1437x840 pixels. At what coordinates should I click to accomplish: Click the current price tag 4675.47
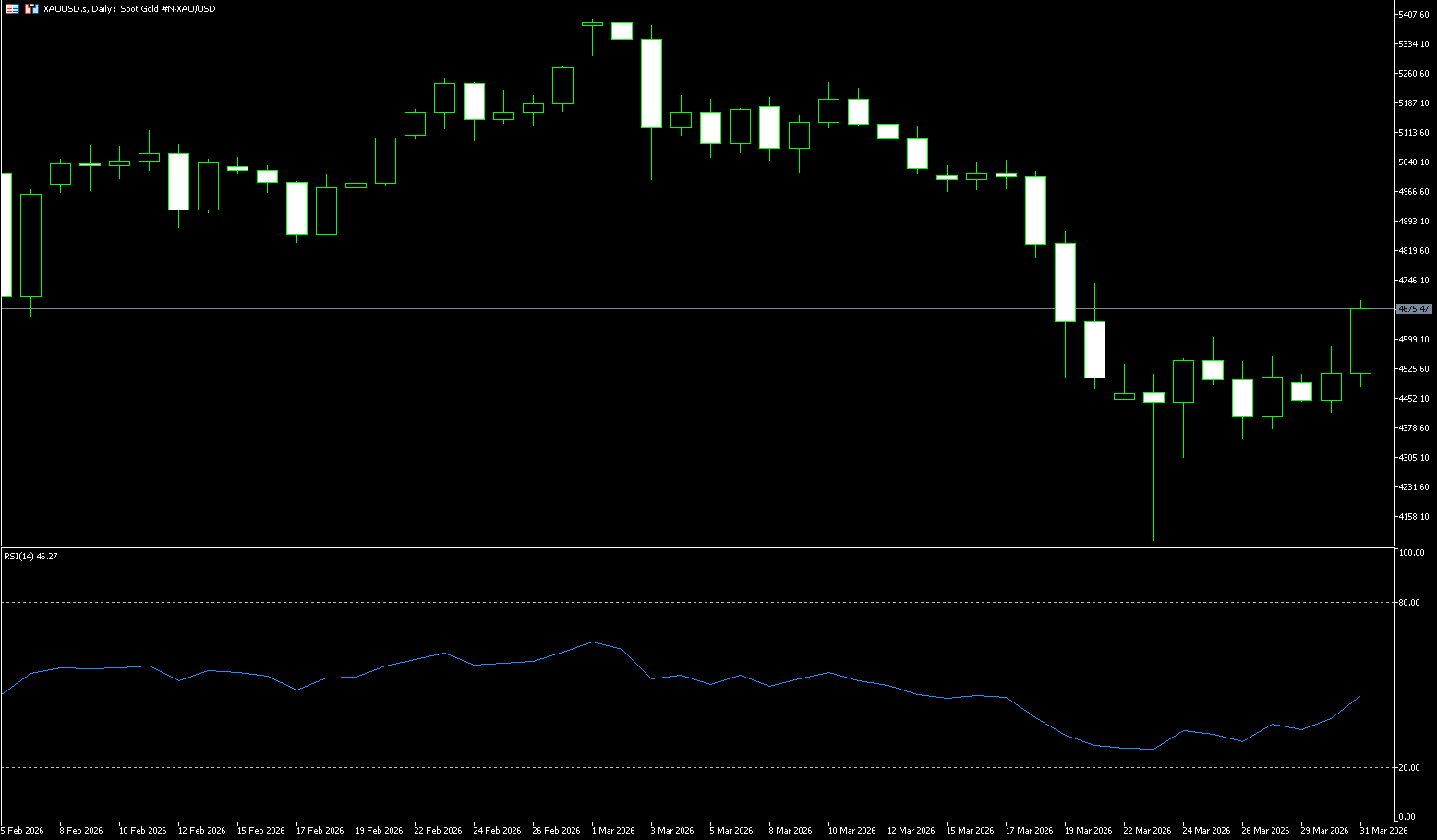click(1414, 309)
